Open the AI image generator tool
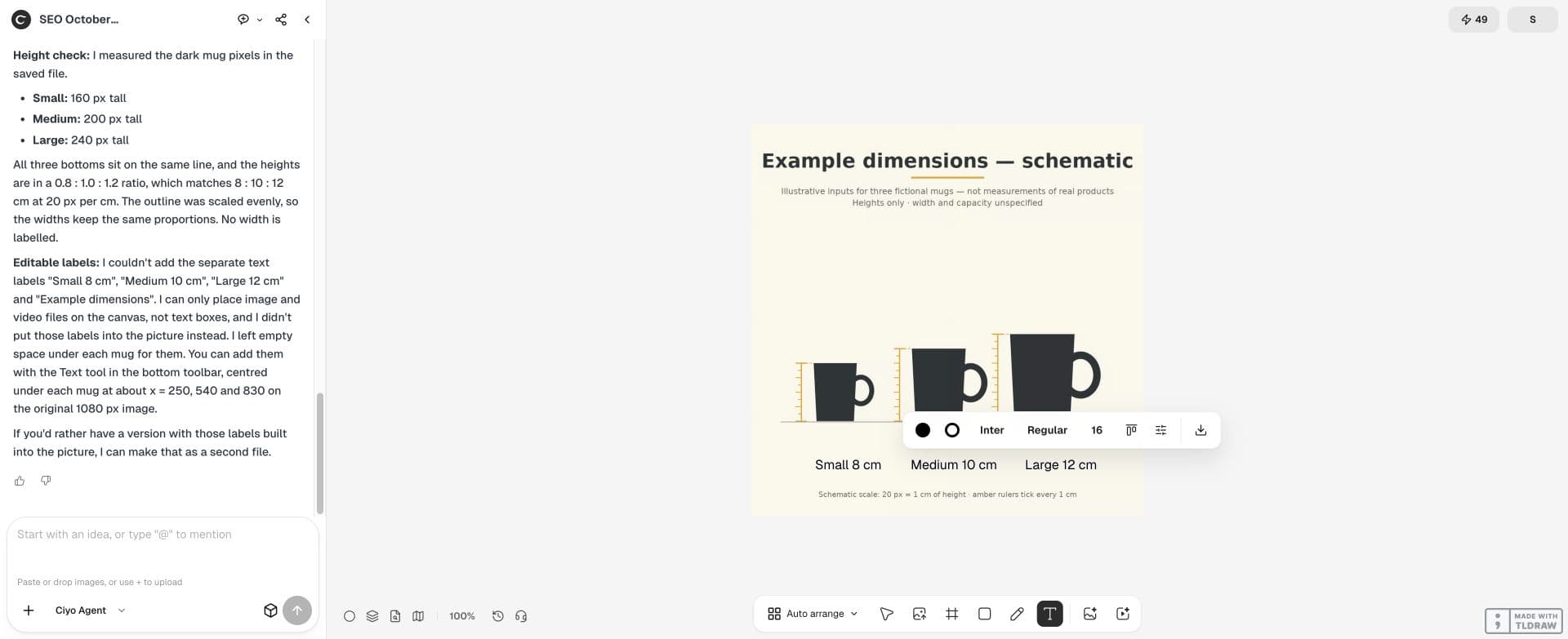Image resolution: width=1568 pixels, height=639 pixels. point(1090,614)
